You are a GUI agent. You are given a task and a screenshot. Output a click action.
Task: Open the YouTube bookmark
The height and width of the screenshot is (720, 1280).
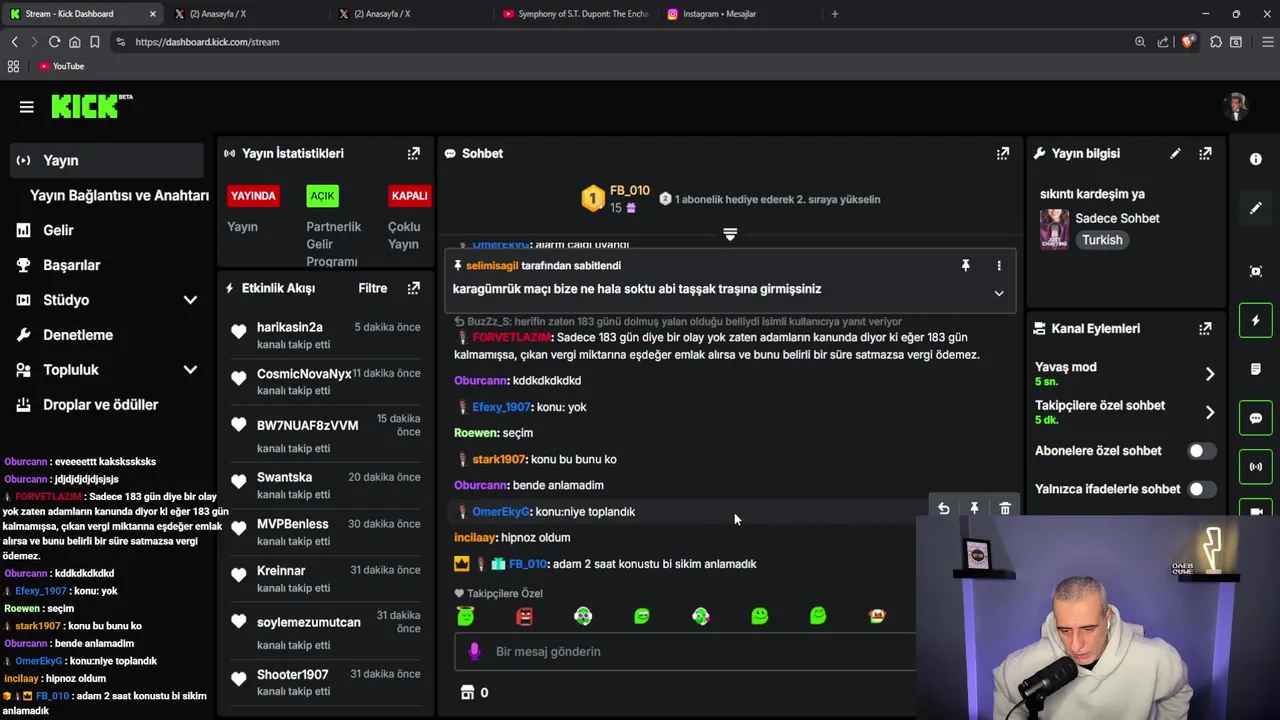point(61,66)
